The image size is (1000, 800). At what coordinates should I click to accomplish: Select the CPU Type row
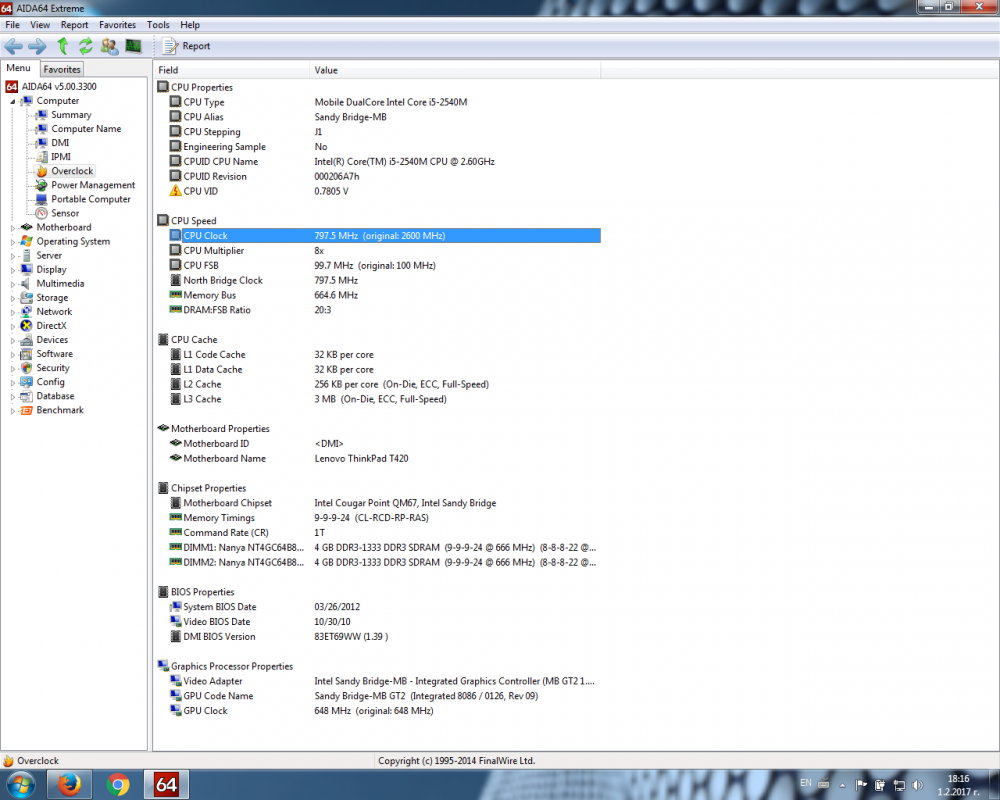click(x=385, y=102)
